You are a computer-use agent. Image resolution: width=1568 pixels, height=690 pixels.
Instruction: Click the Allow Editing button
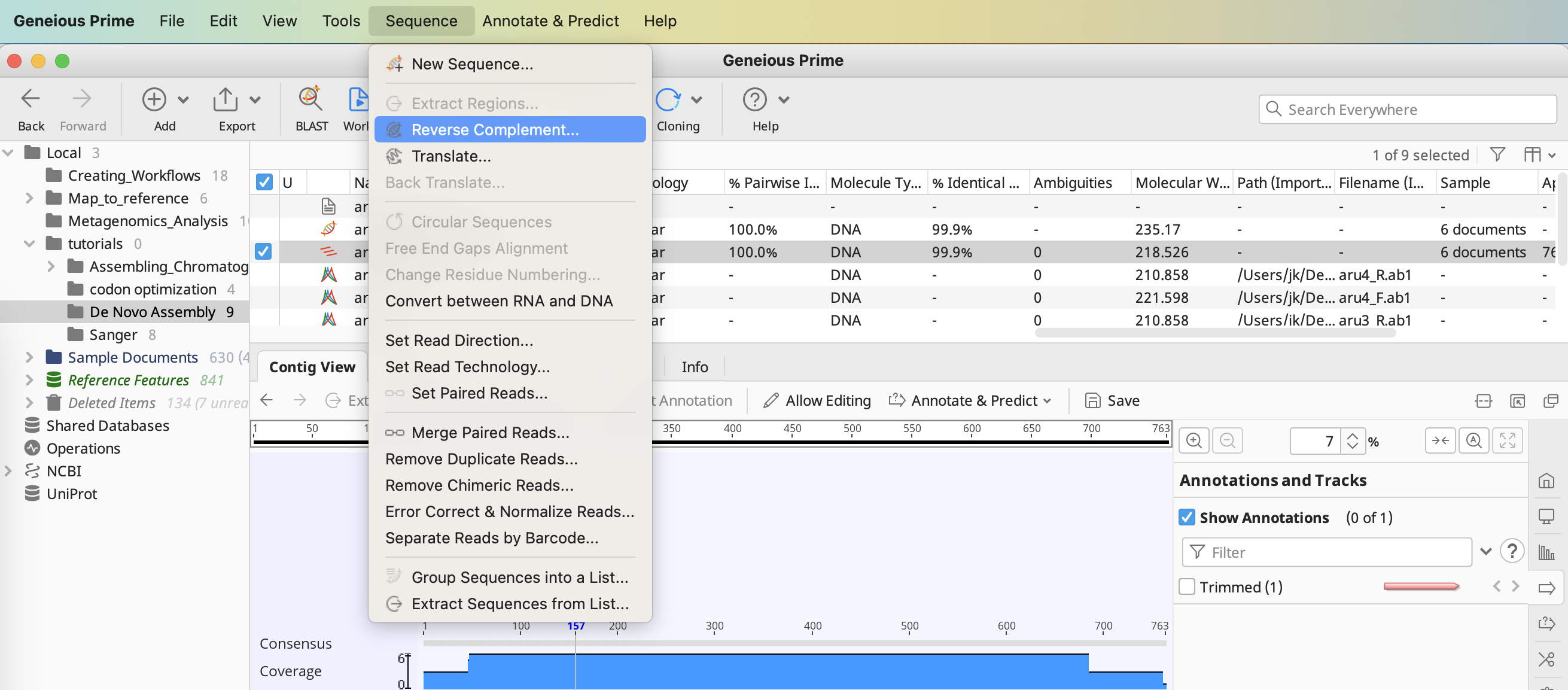click(x=817, y=400)
